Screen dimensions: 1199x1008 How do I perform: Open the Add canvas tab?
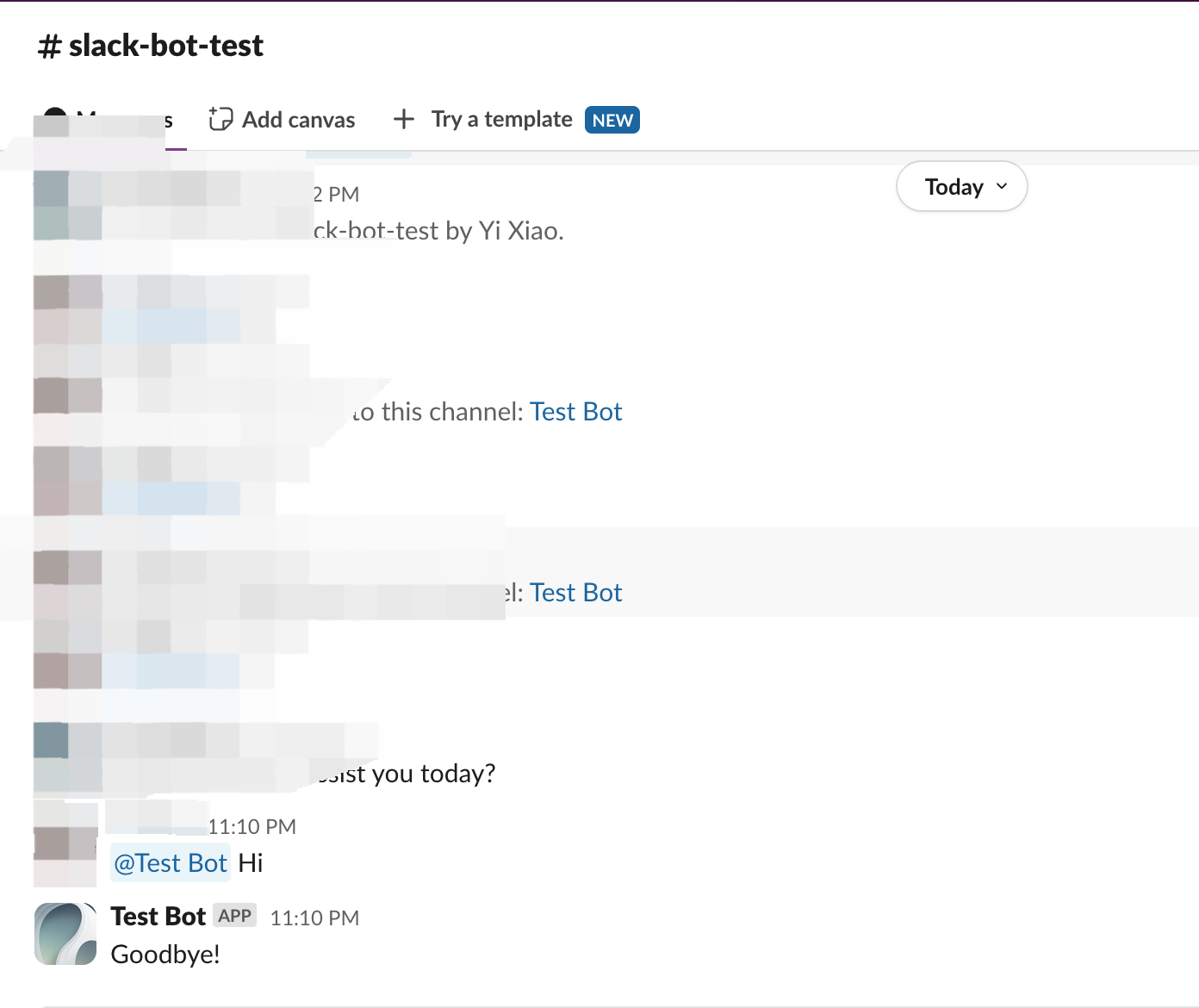point(297,120)
